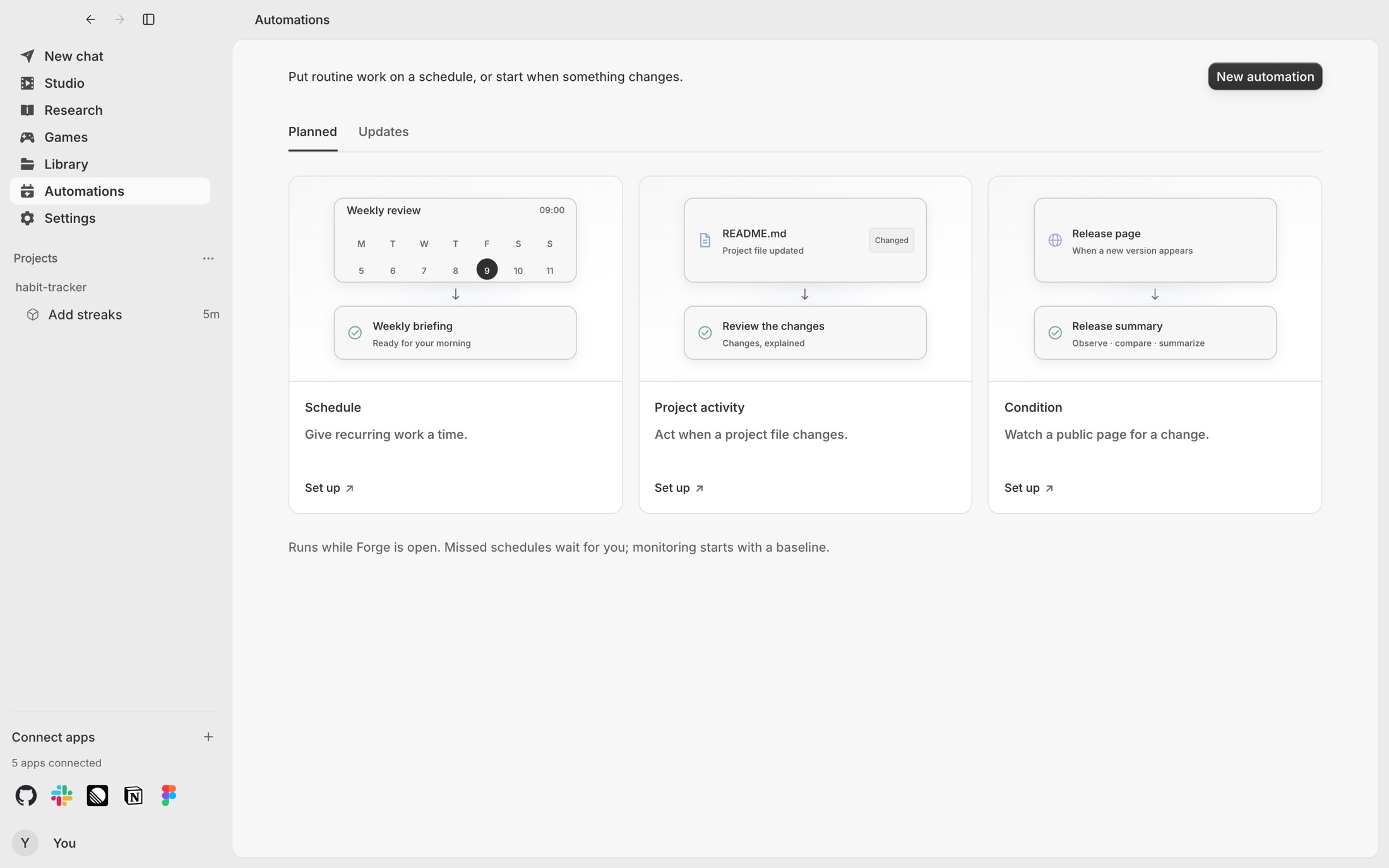Open the Figma connected app icon
1389x868 pixels.
click(x=169, y=795)
